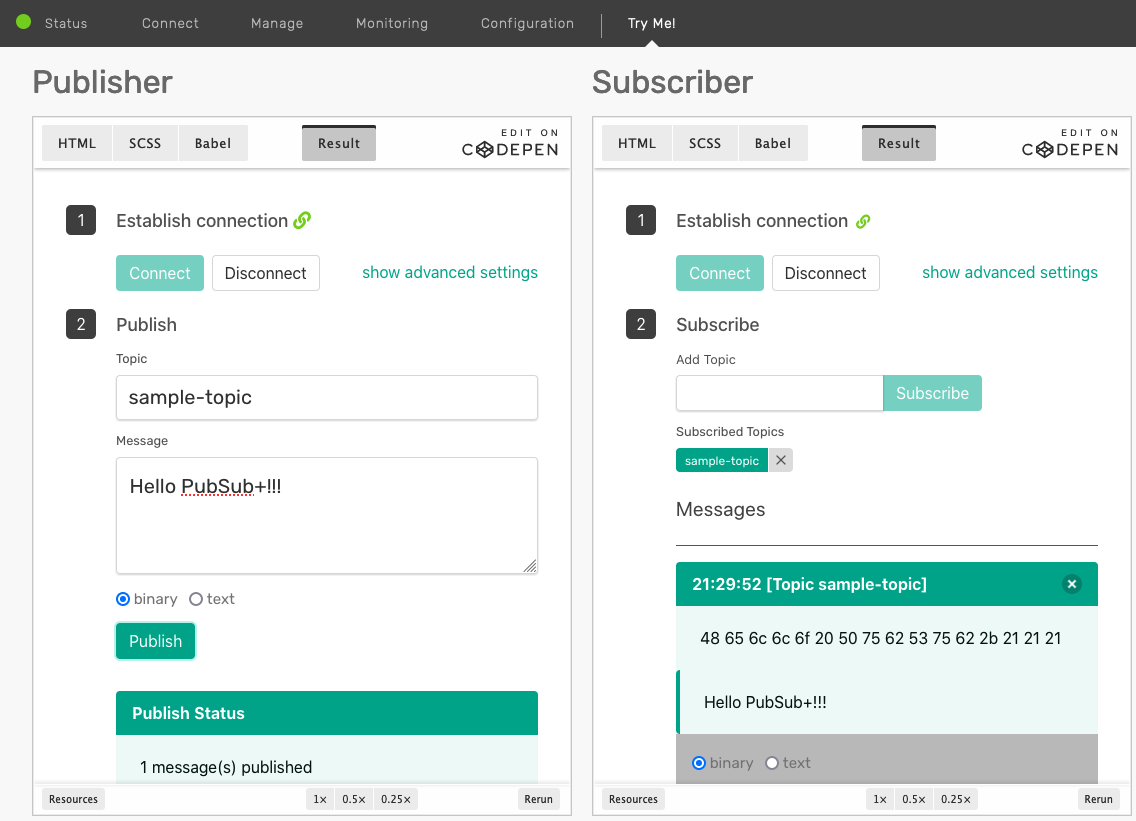Enable binary display in the Subscriber messages panel
Image resolution: width=1136 pixels, height=821 pixels.
tap(698, 762)
